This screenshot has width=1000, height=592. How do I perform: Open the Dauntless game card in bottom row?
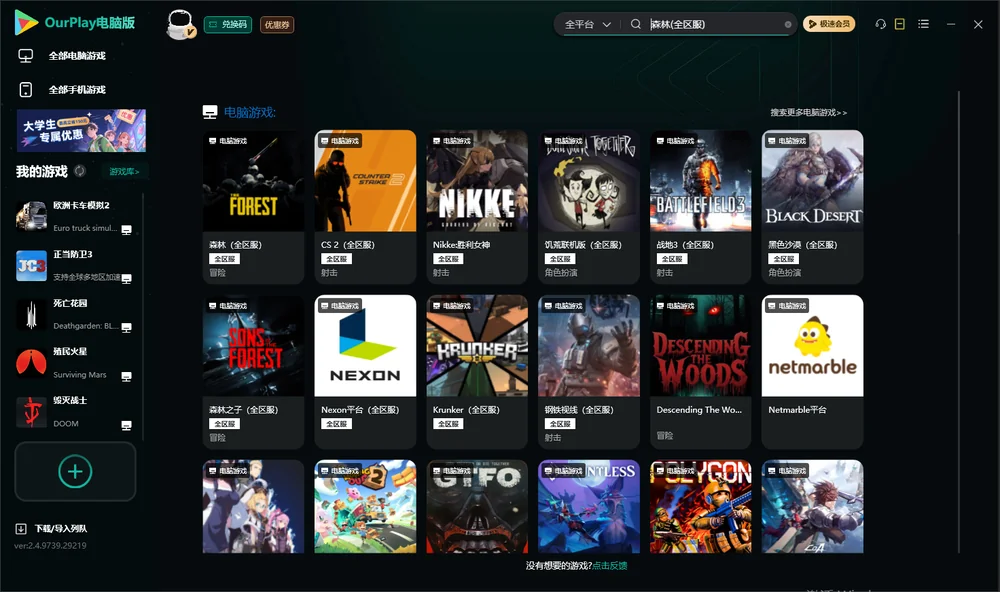point(589,507)
